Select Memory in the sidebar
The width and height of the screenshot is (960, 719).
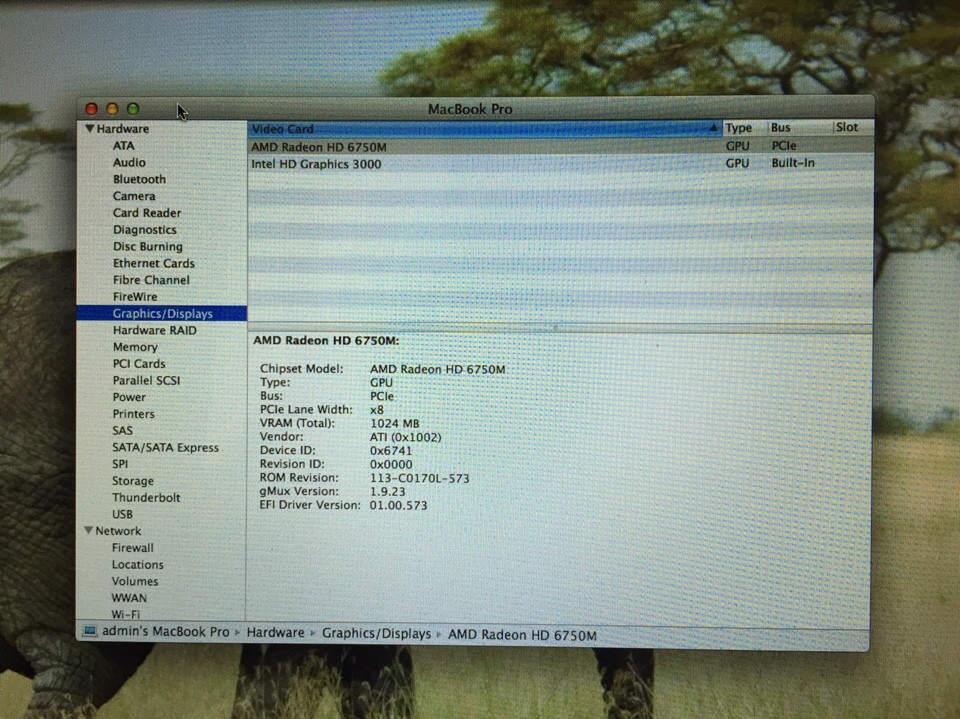pyautogui.click(x=135, y=347)
